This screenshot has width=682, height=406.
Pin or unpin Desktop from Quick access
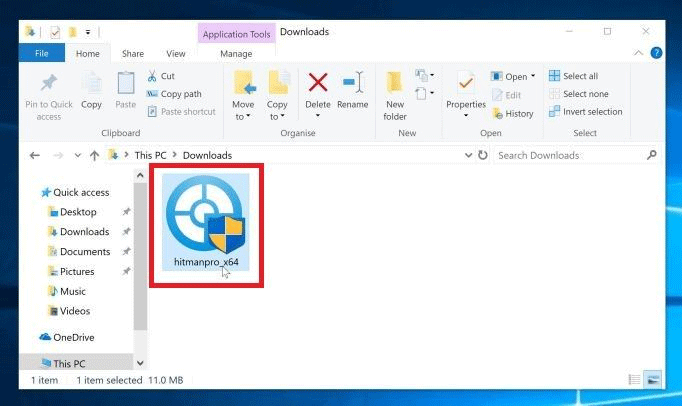click(x=126, y=212)
